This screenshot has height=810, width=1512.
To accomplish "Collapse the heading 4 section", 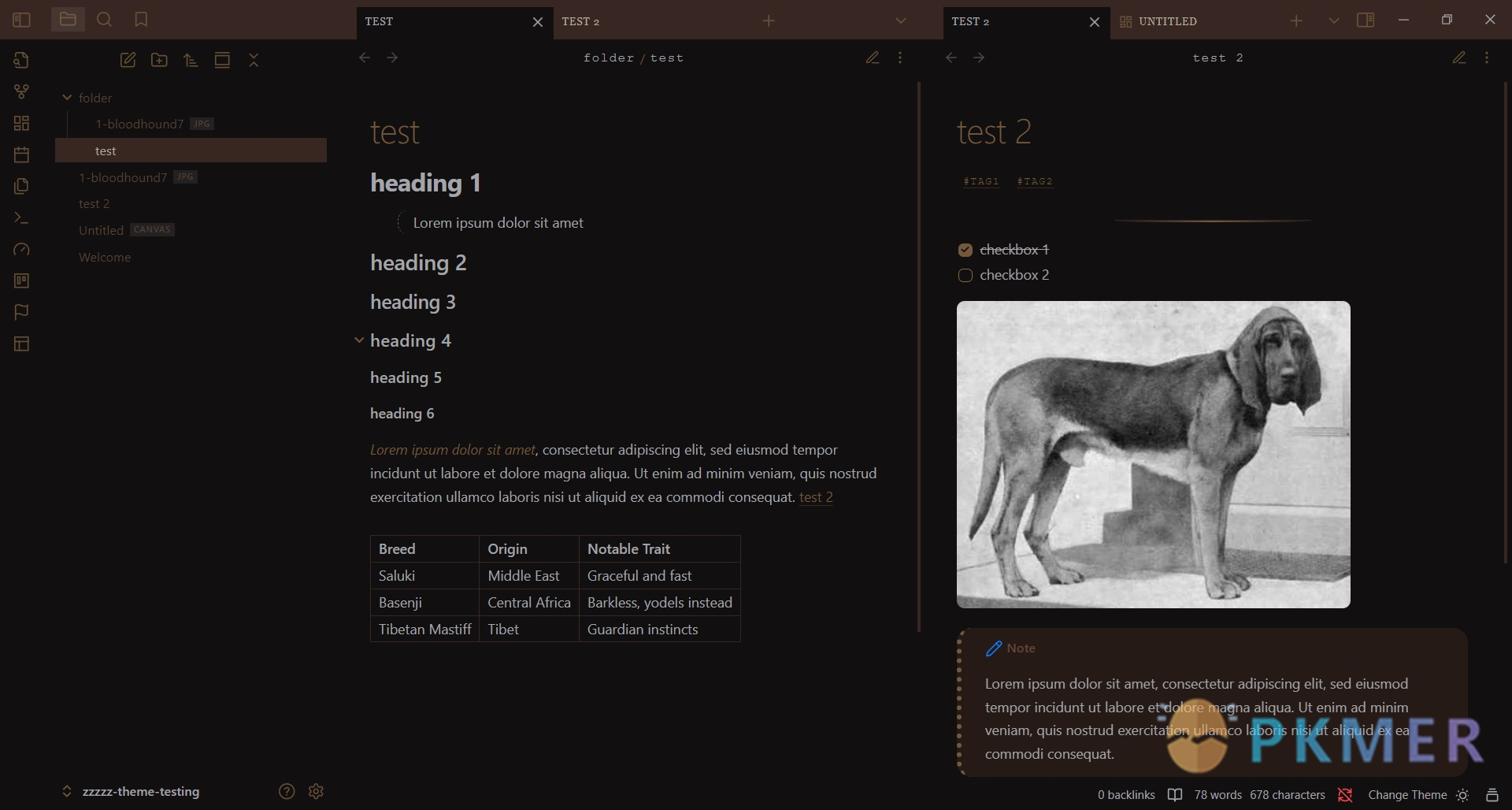I will coord(359,340).
